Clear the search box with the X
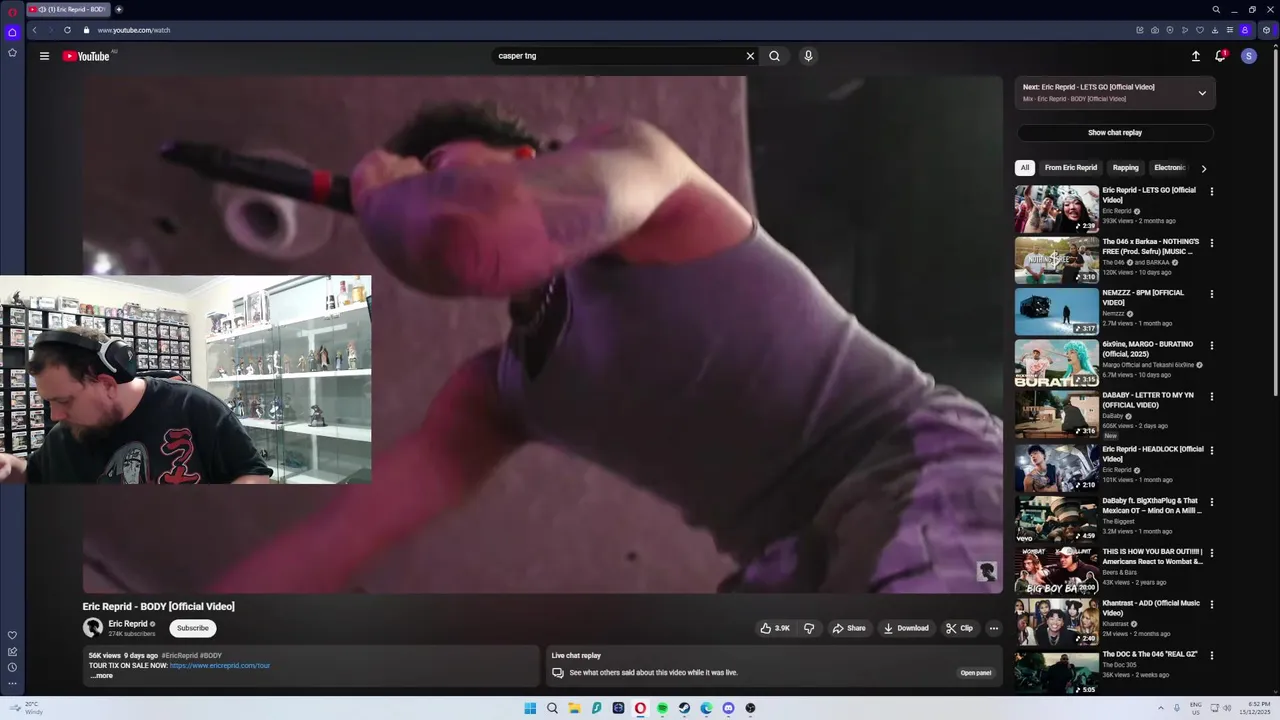1280x720 pixels. pos(750,56)
